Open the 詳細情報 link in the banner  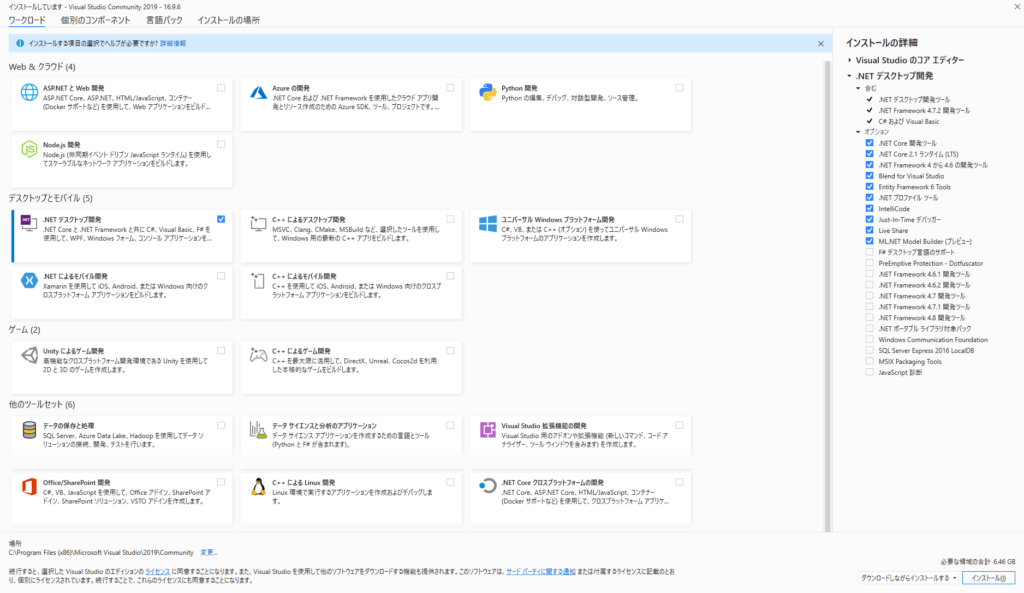click(173, 44)
